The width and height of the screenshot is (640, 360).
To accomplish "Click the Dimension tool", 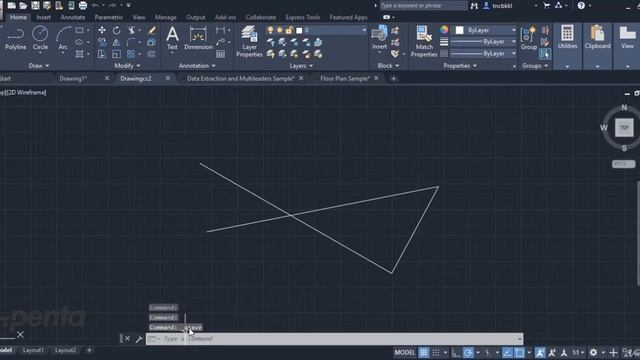I will 198,38.
